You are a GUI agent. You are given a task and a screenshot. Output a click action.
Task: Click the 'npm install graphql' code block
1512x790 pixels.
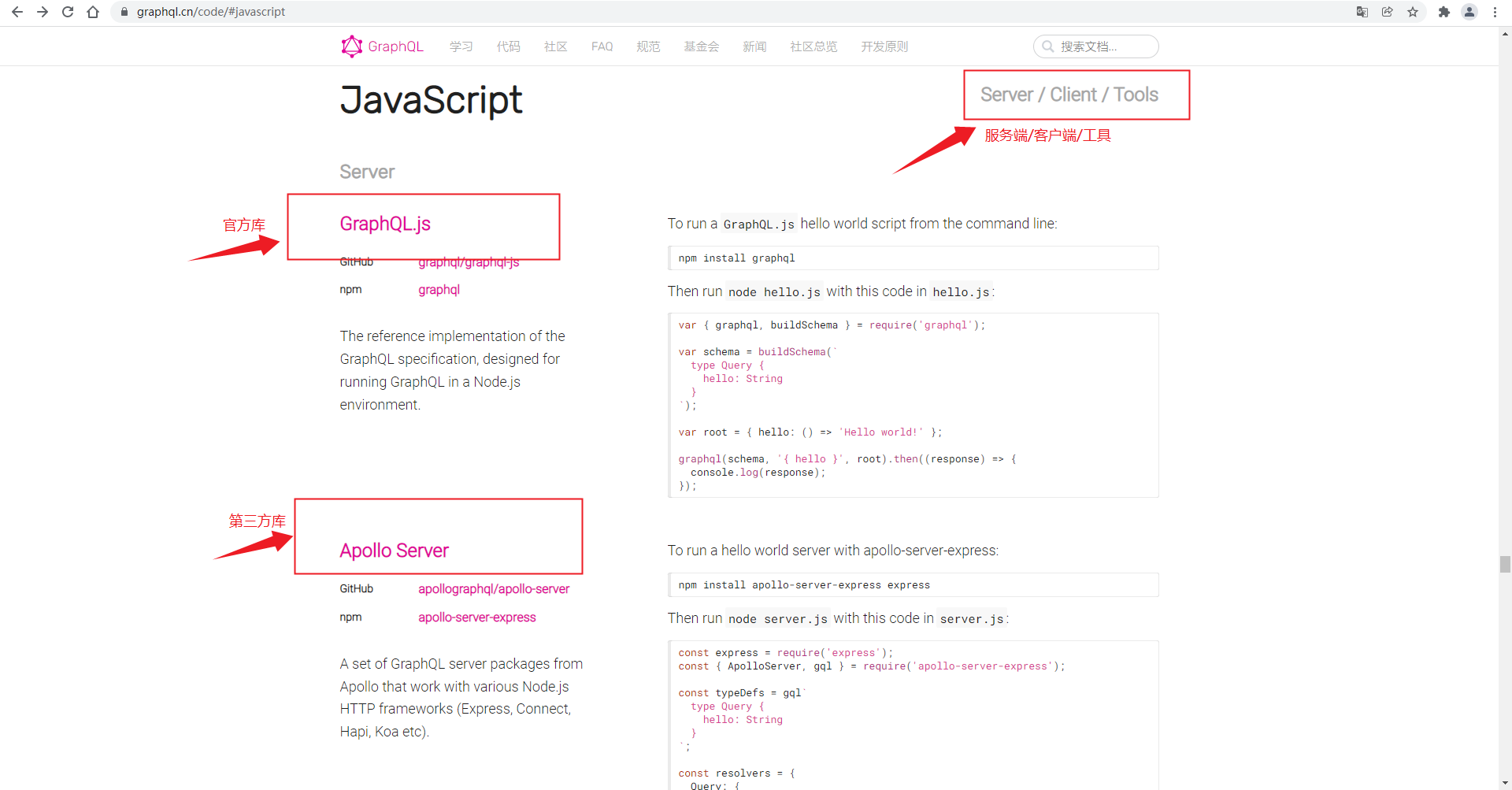click(x=913, y=258)
